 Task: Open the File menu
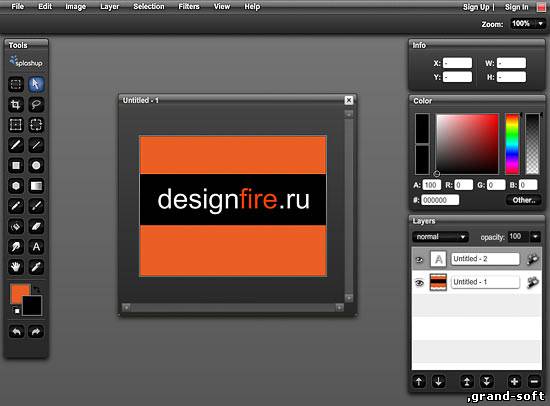pyautogui.click(x=18, y=7)
